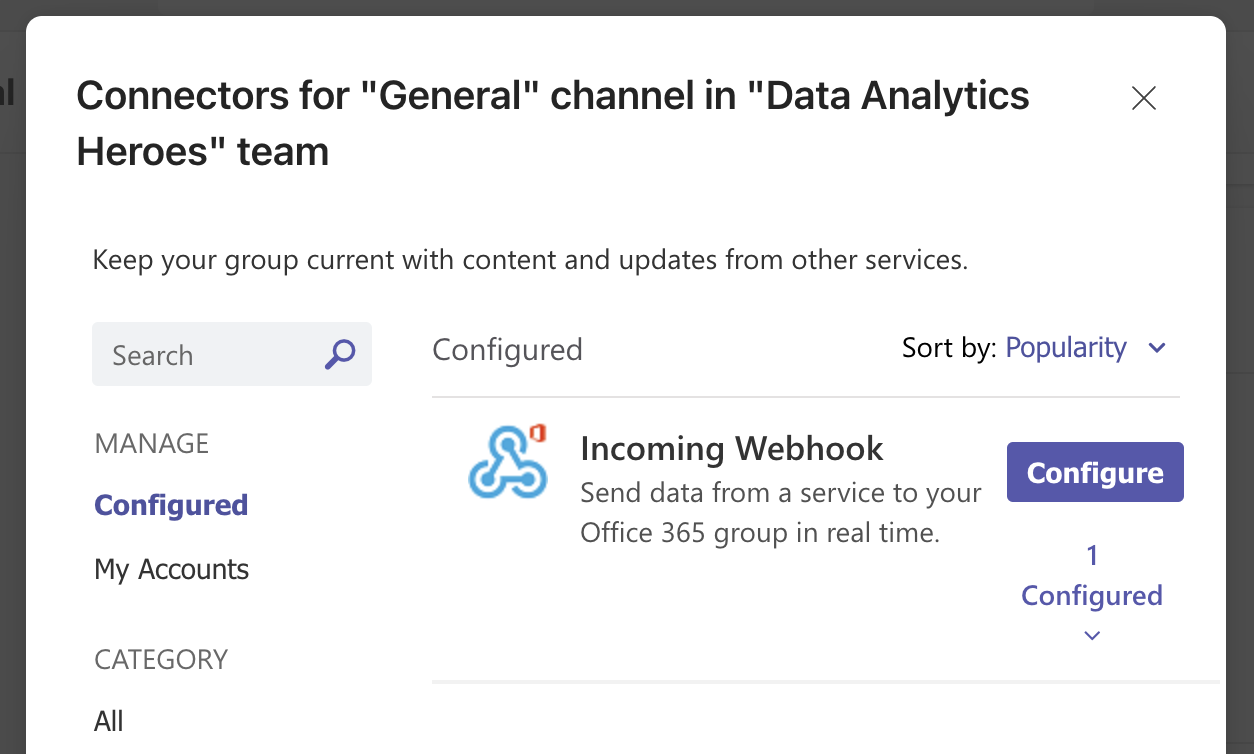Click the CATEGORY section label

tap(161, 659)
